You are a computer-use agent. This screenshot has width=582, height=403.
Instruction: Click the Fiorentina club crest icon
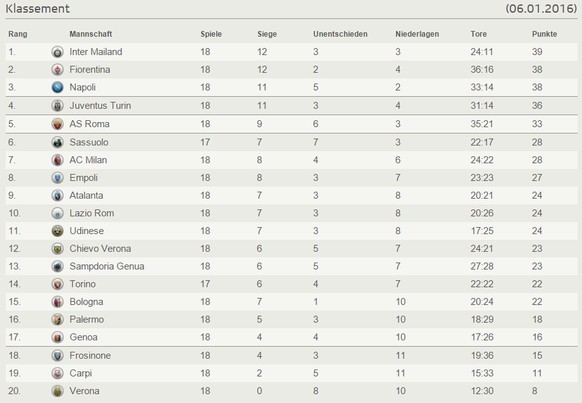pos(58,70)
